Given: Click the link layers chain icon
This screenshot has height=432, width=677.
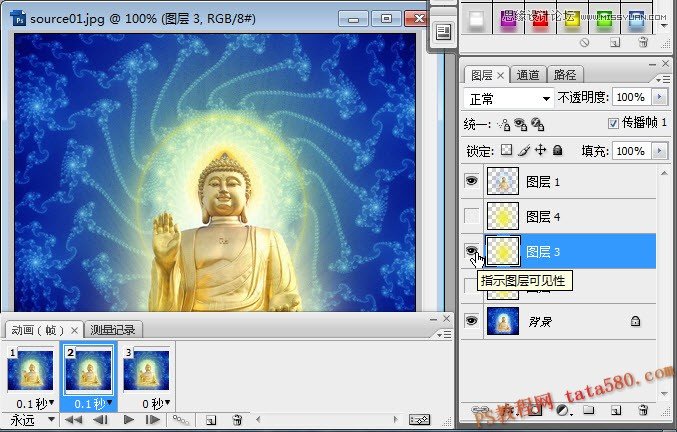Looking at the screenshot, I should [x=480, y=410].
